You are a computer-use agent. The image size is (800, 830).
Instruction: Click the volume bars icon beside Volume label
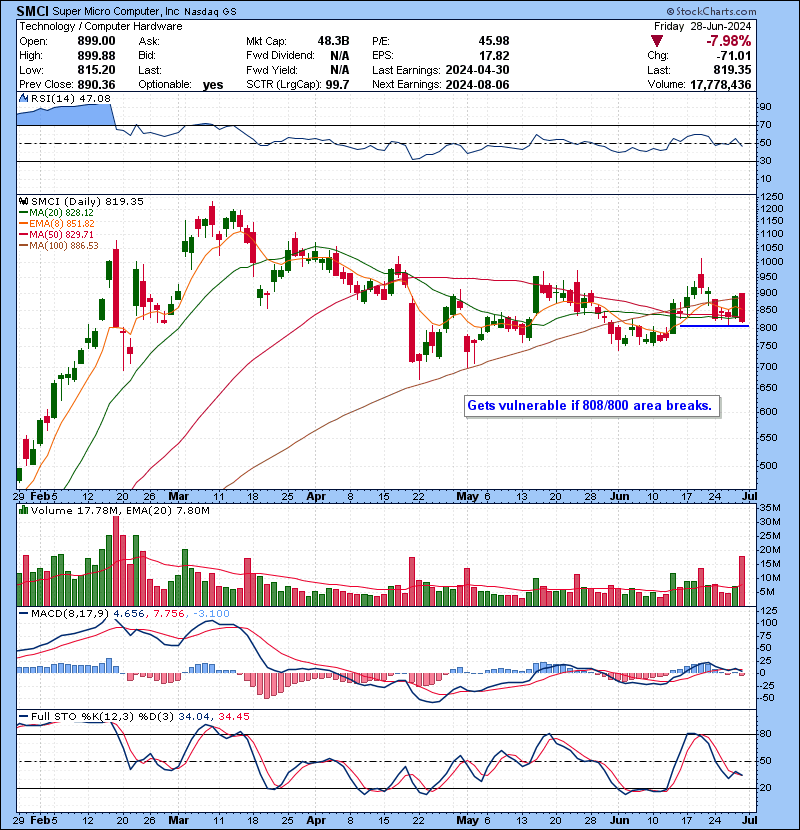[23, 510]
